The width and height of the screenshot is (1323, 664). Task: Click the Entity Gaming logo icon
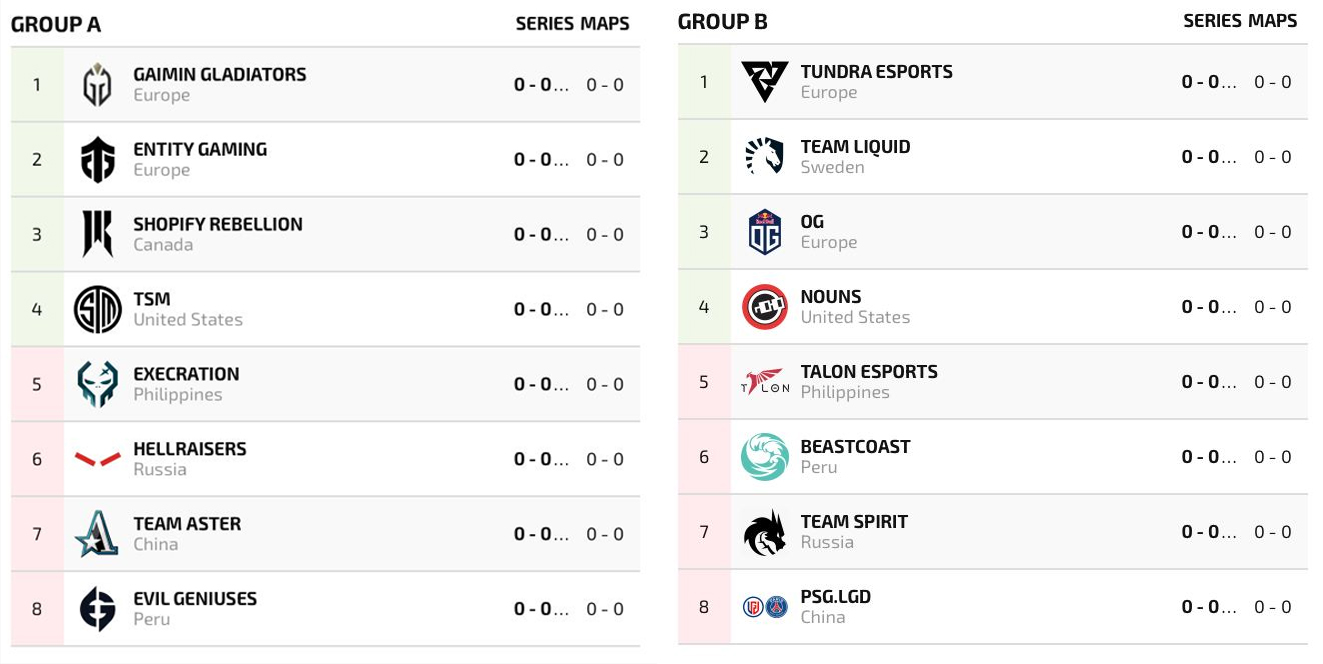(97, 160)
